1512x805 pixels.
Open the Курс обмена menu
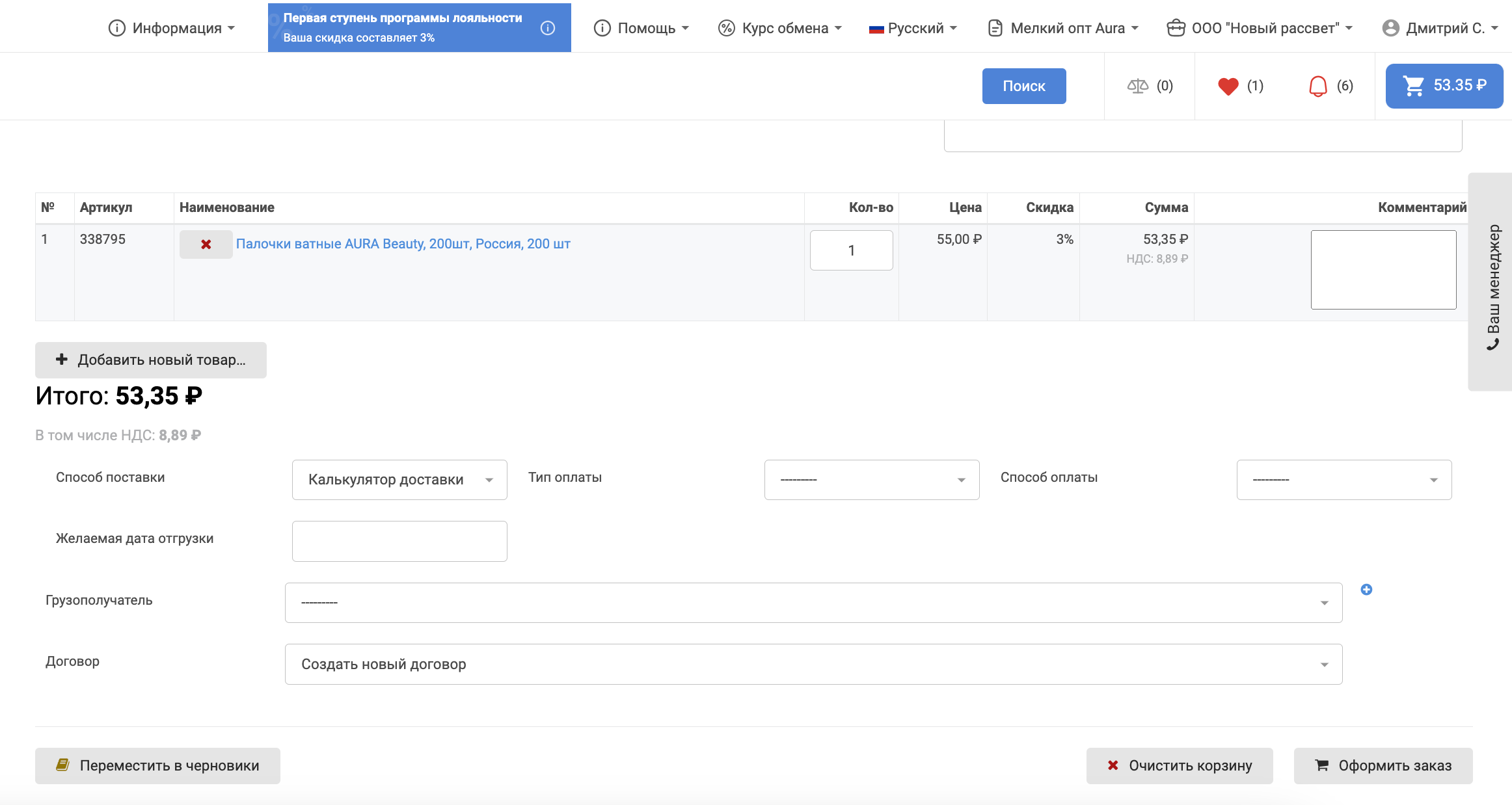pos(779,28)
